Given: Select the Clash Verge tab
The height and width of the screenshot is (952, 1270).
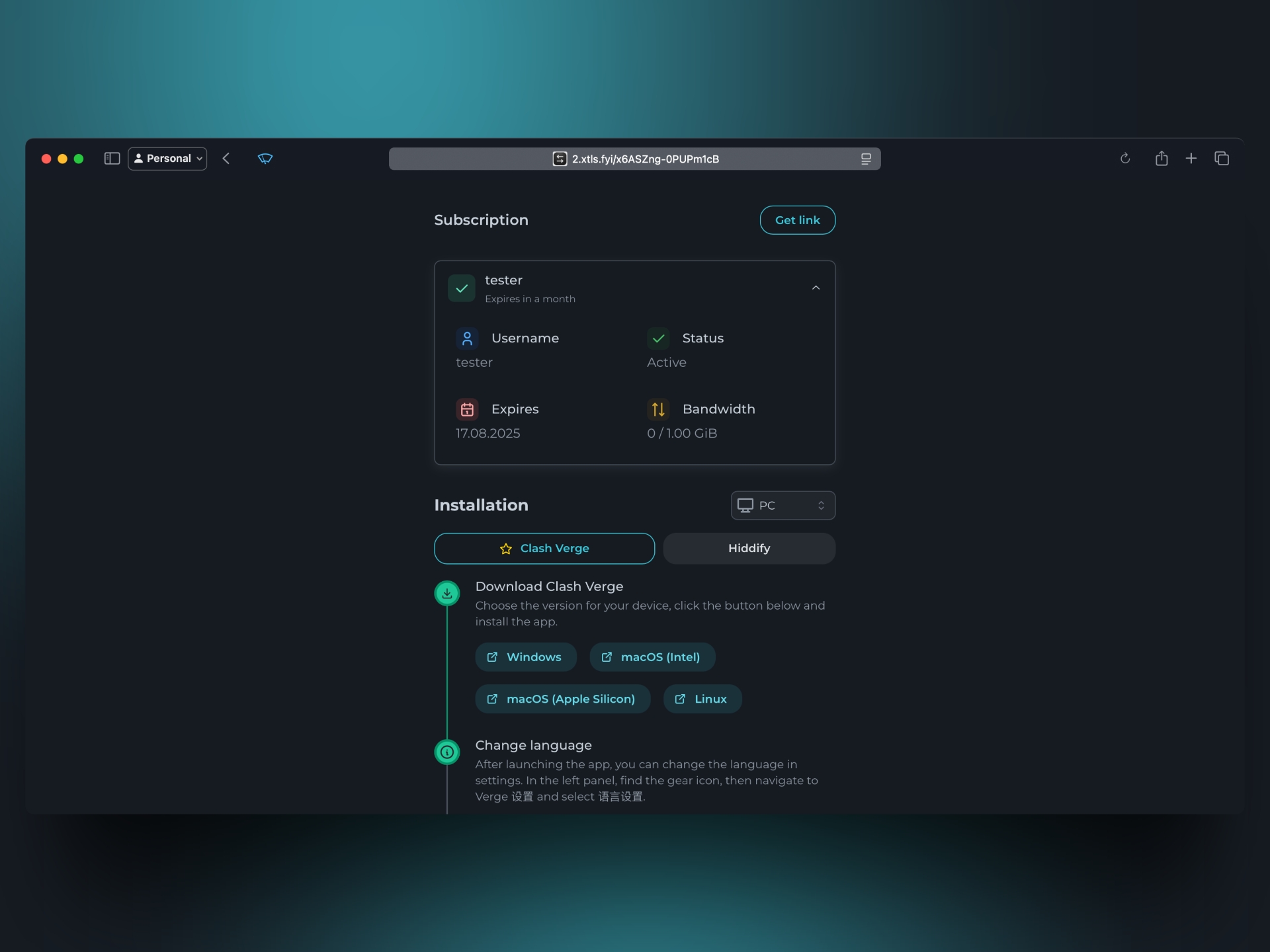Looking at the screenshot, I should click(x=544, y=549).
